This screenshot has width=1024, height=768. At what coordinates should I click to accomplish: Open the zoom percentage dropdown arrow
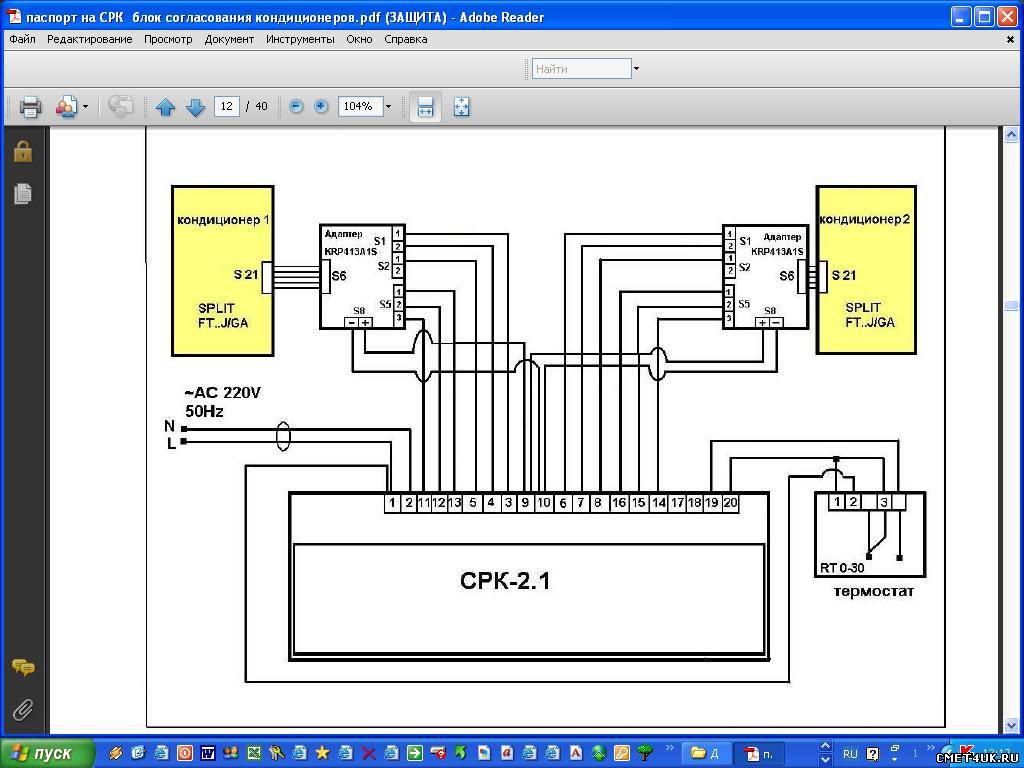pos(388,106)
